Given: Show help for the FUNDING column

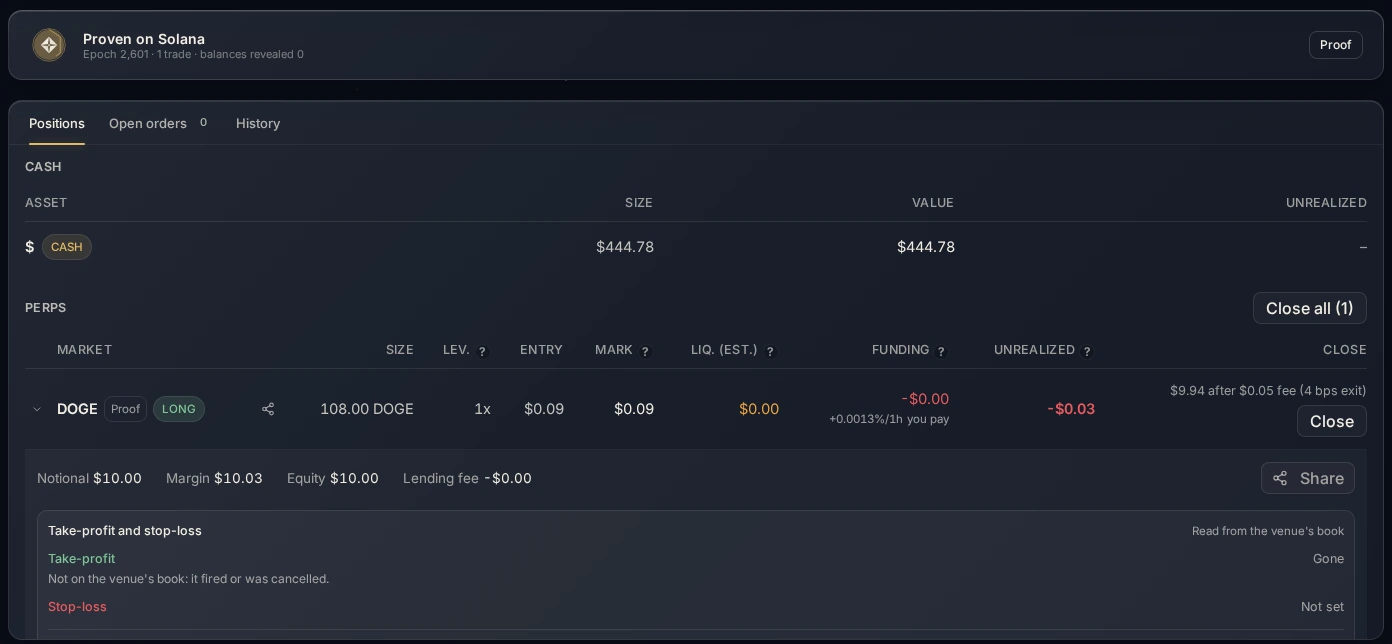Looking at the screenshot, I should pos(941,351).
